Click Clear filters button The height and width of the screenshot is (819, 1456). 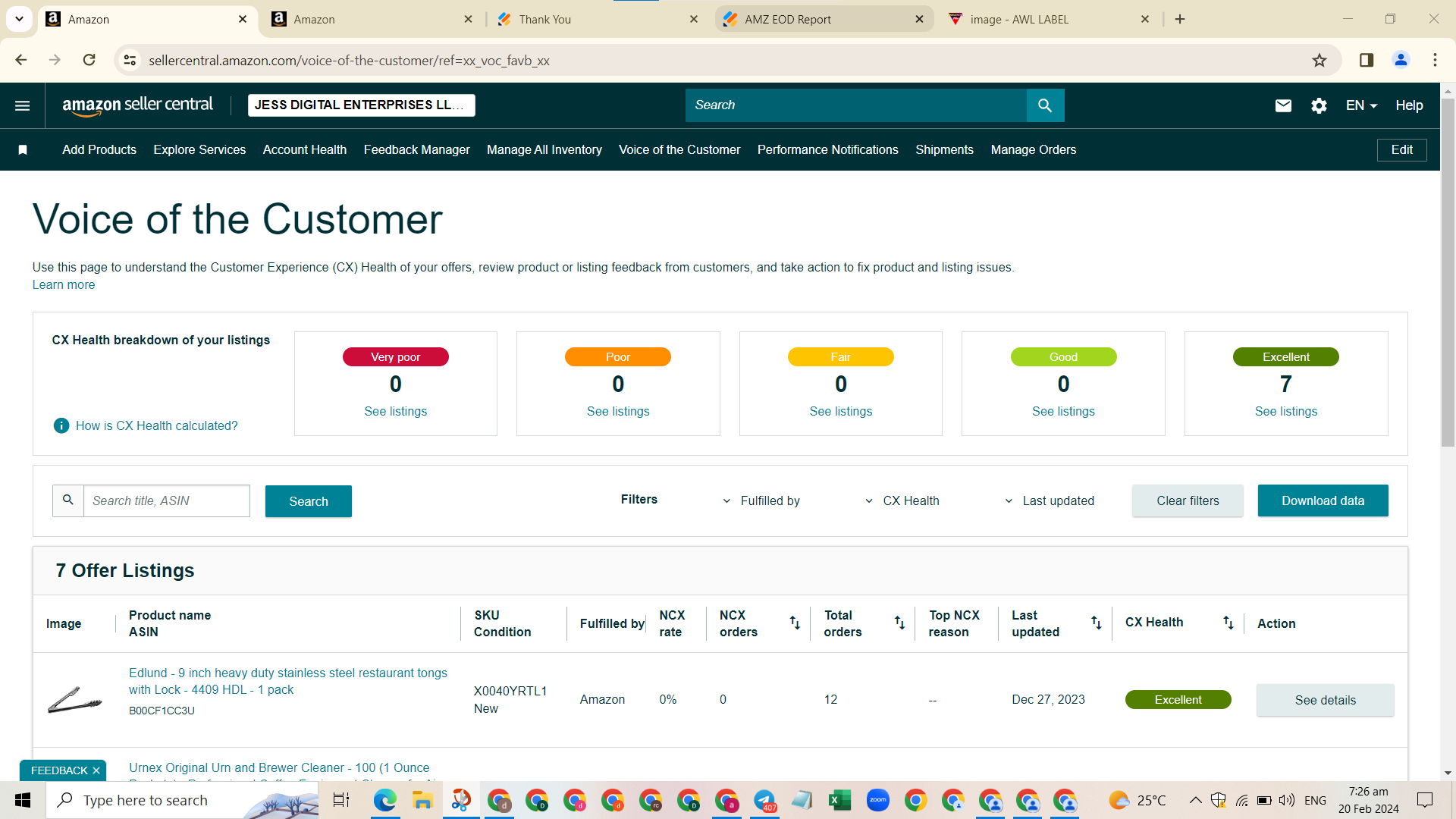tap(1188, 500)
